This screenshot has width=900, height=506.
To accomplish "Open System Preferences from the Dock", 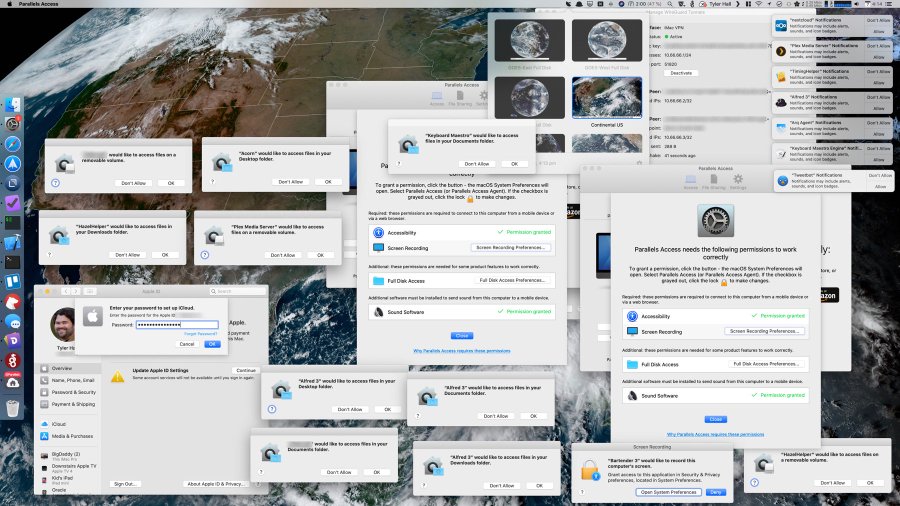I will (13, 124).
